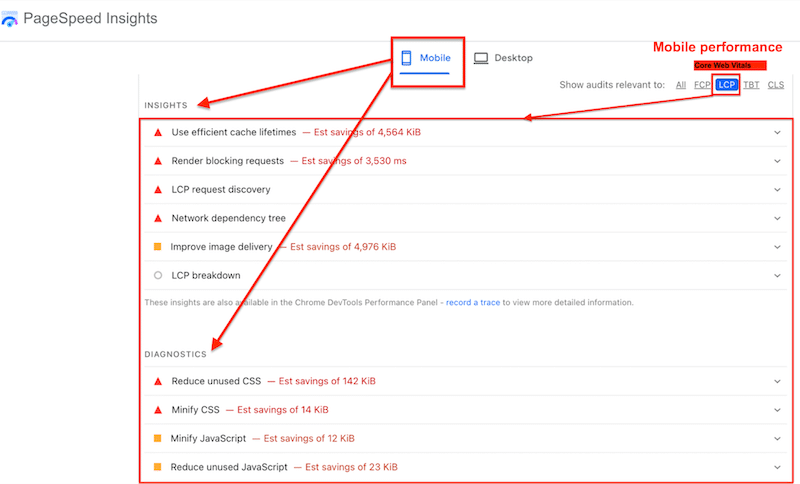800x484 pixels.
Task: Click red triangle beside LCP request discovery
Action: 158,190
